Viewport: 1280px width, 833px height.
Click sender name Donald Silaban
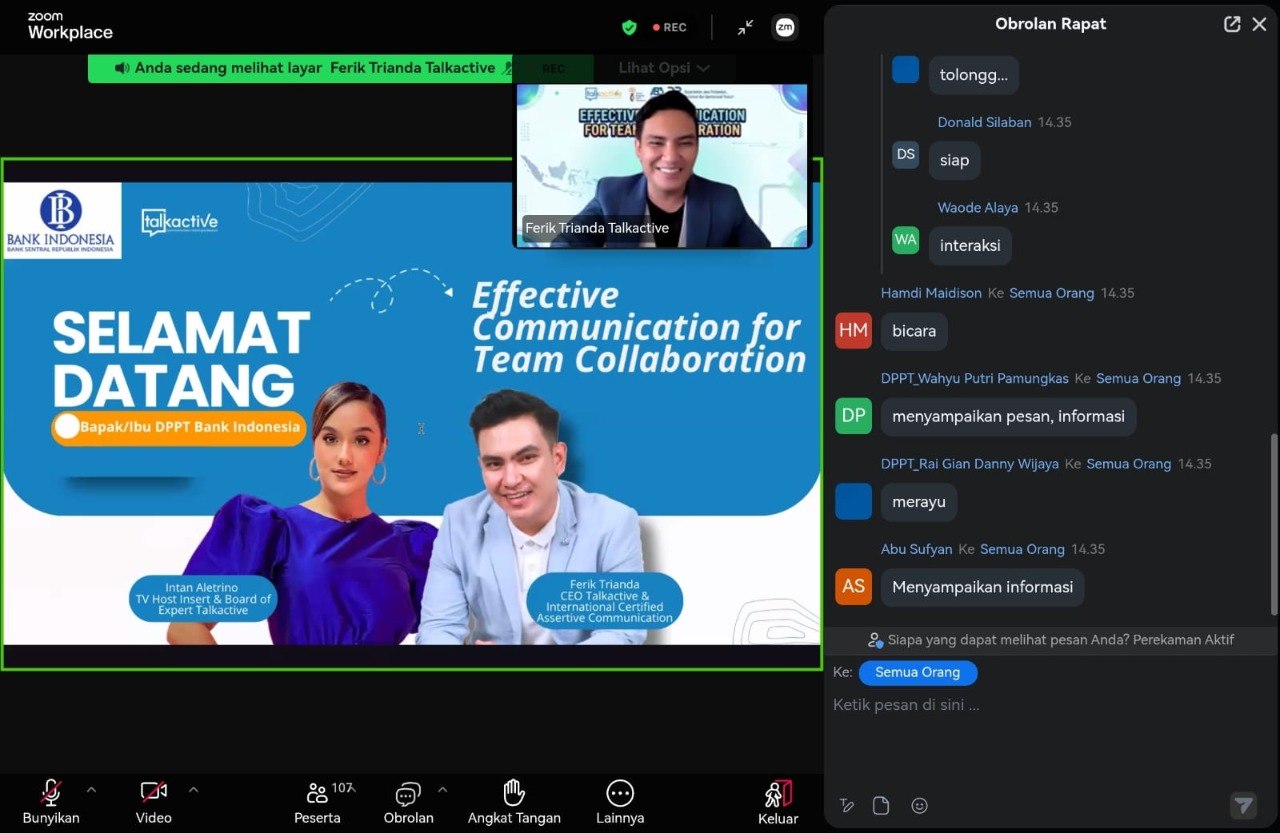984,122
